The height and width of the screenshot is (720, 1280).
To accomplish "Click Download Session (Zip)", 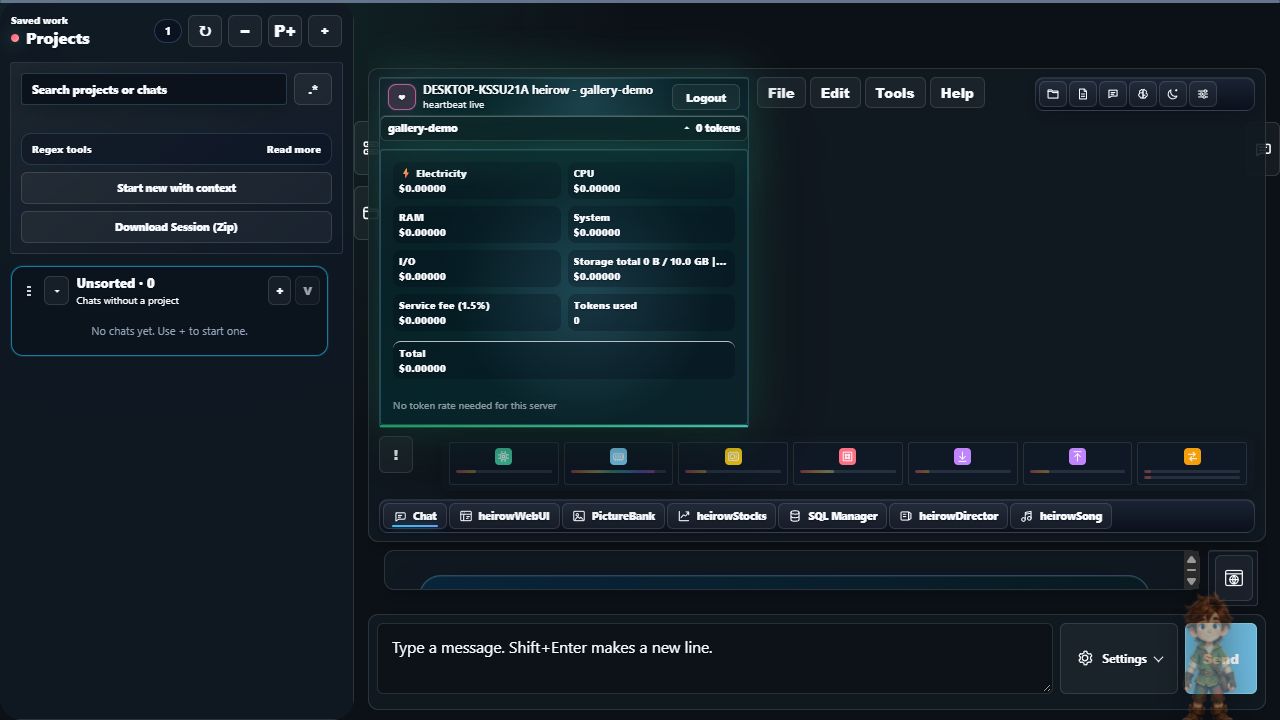I will tap(176, 227).
